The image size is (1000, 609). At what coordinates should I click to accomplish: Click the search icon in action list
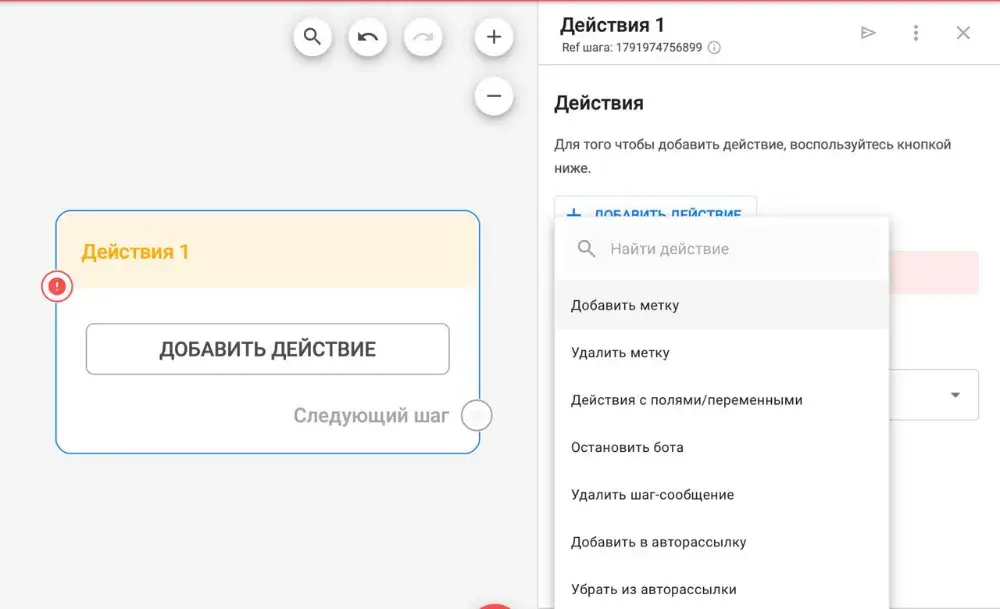tap(586, 249)
